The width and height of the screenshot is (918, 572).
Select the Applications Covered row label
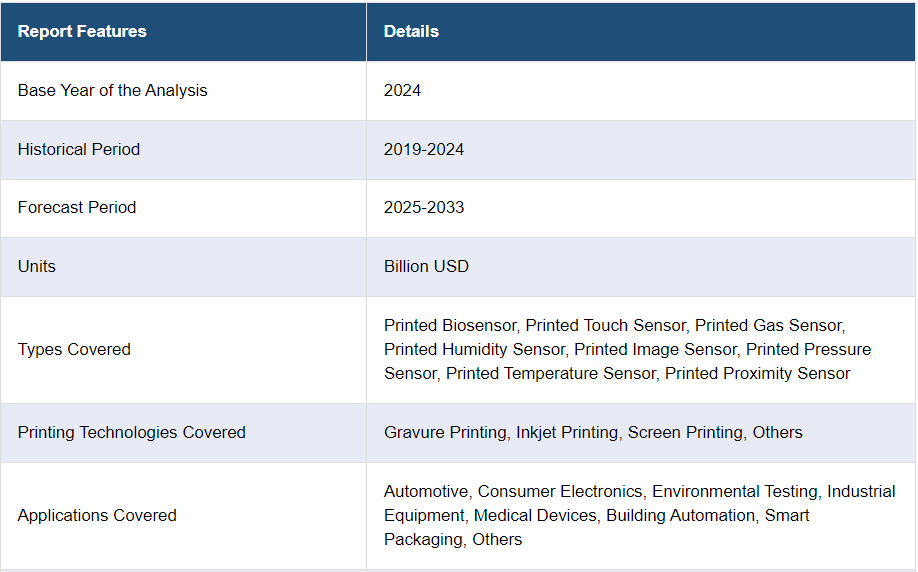(97, 515)
